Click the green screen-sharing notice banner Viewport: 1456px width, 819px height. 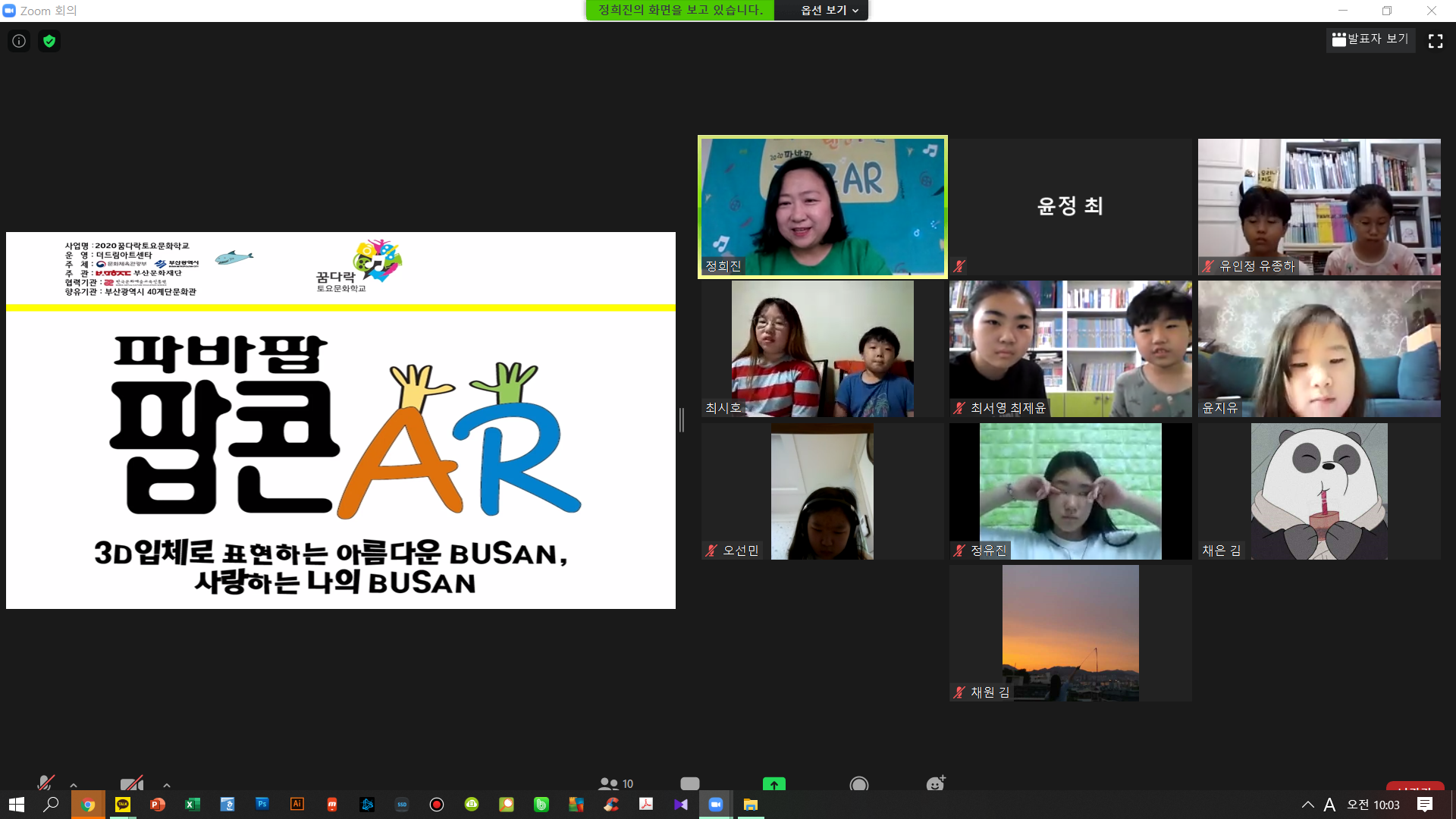pyautogui.click(x=680, y=10)
